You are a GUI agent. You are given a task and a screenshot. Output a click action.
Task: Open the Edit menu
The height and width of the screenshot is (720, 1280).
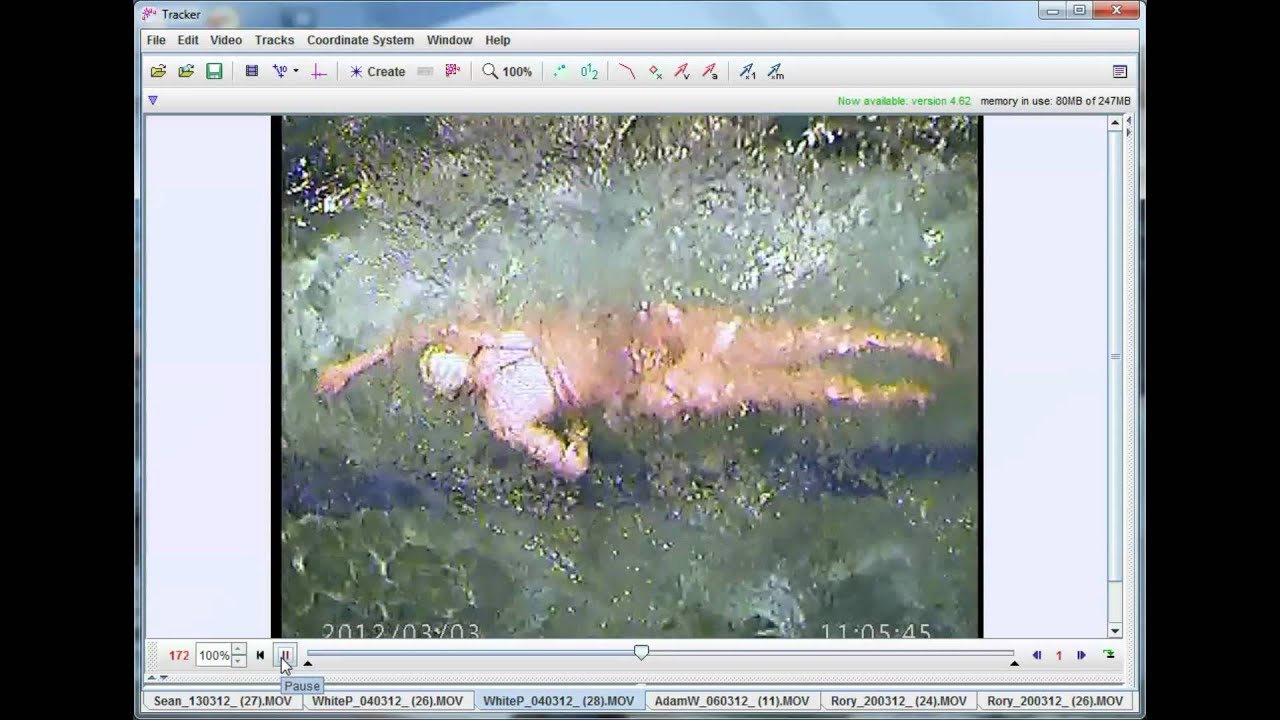pyautogui.click(x=188, y=40)
